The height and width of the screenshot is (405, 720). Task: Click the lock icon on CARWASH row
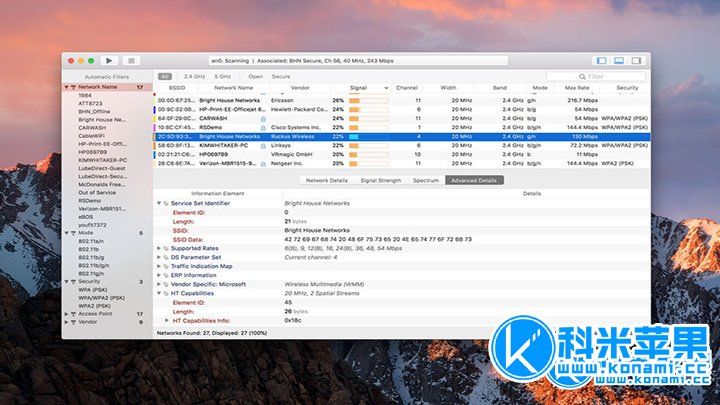263,118
